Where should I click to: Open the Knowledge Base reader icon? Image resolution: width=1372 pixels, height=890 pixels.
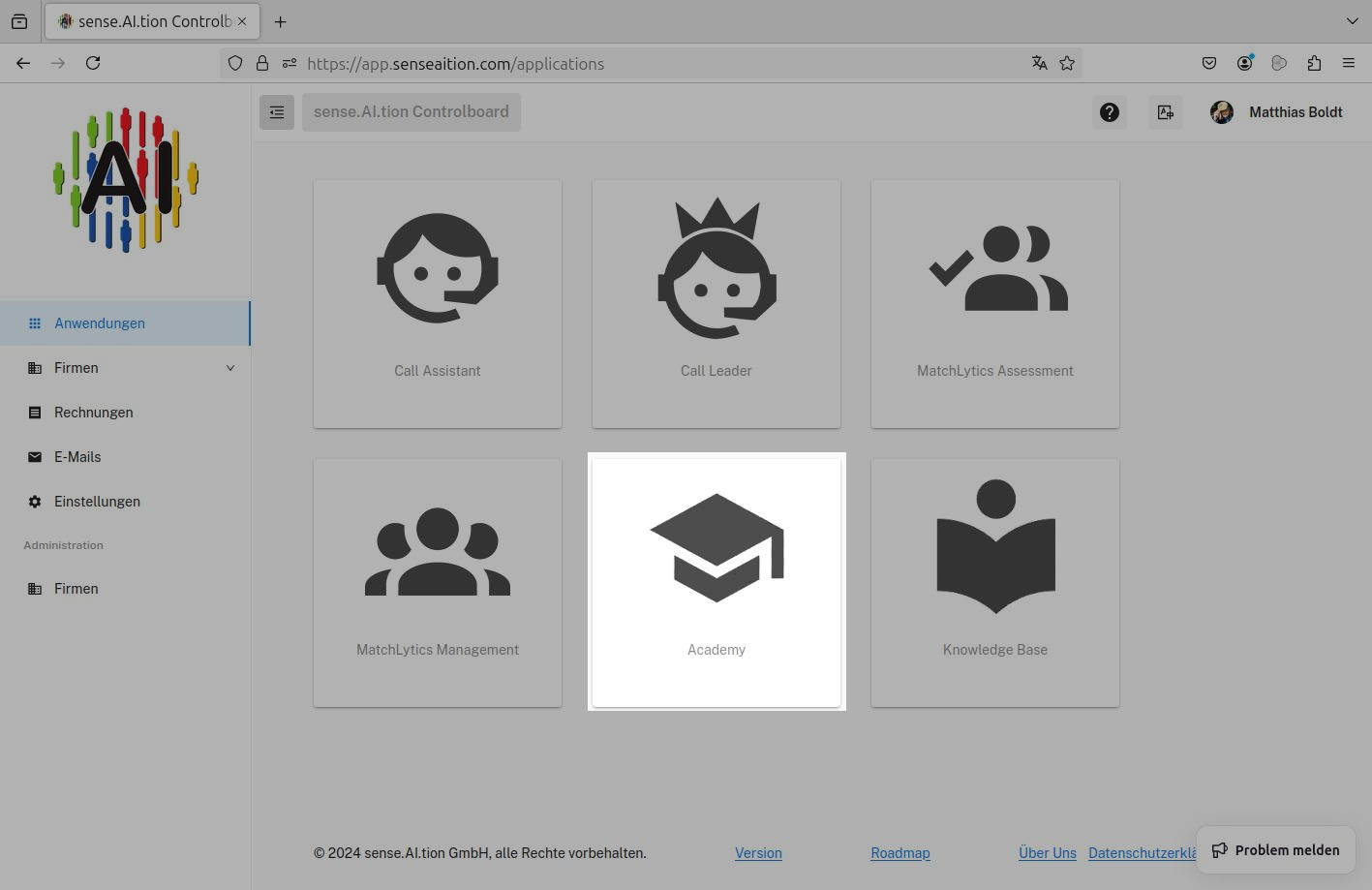point(995,546)
